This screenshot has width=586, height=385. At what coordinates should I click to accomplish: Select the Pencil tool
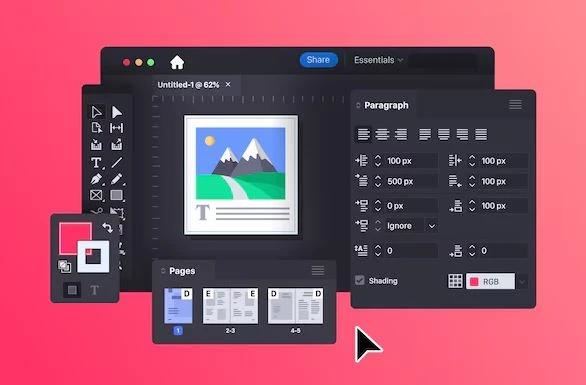[117, 179]
